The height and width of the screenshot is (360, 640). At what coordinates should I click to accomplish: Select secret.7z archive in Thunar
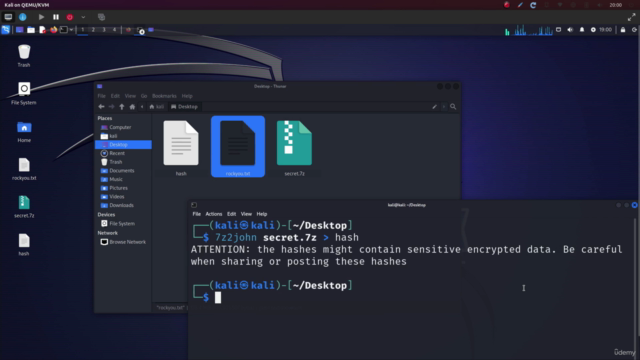tap(294, 148)
